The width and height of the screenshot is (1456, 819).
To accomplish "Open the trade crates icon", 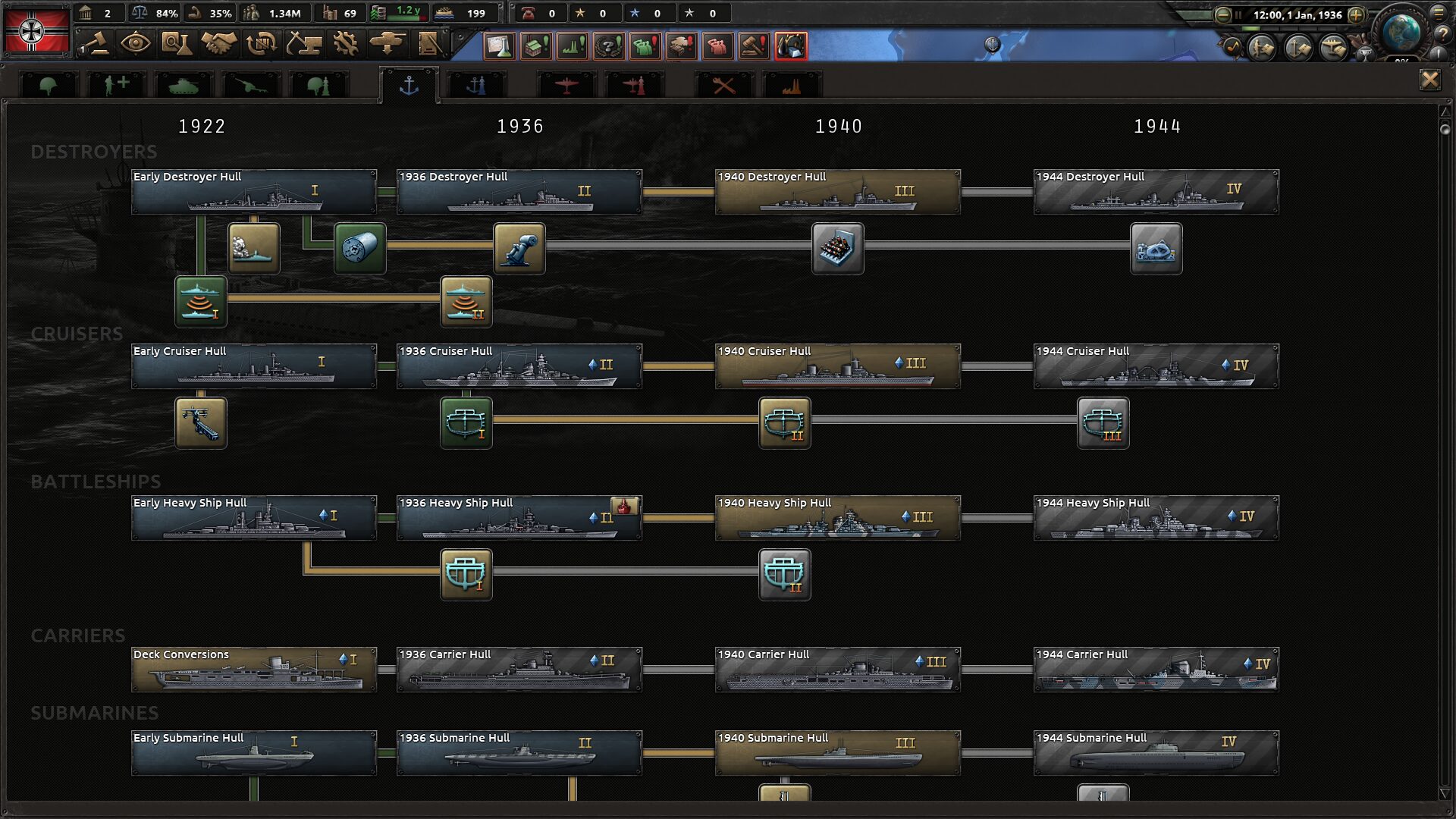I will [261, 44].
